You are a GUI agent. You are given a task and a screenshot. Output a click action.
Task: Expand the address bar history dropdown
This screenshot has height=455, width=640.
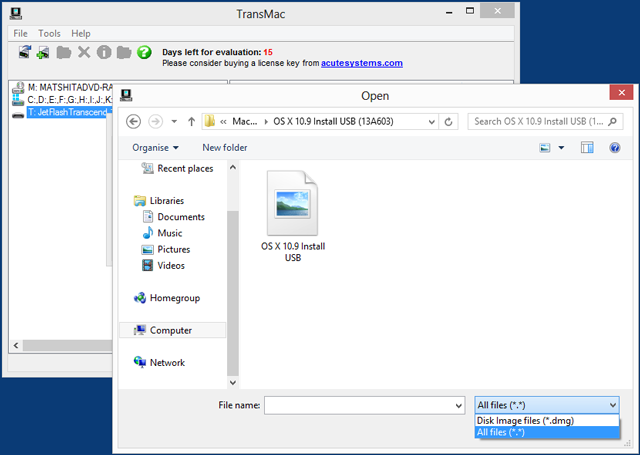[x=431, y=122]
